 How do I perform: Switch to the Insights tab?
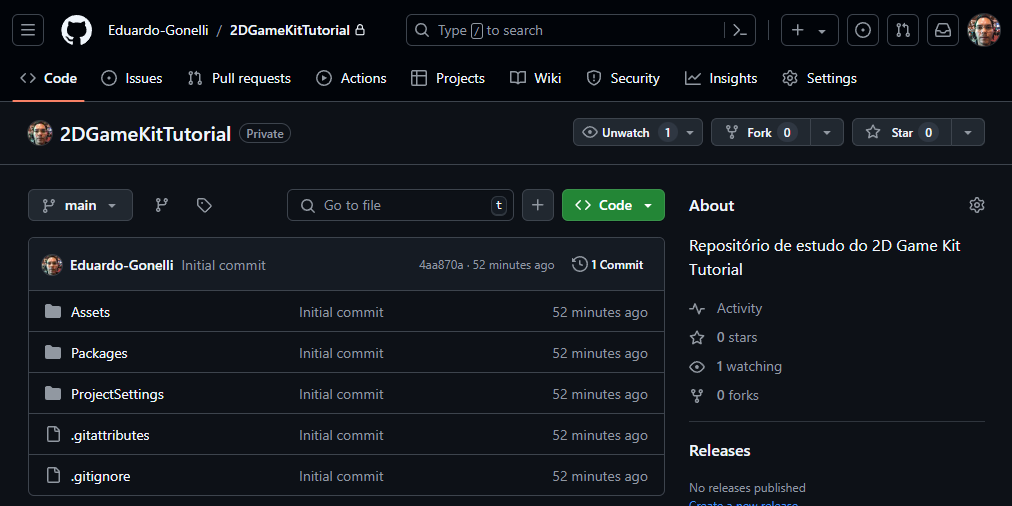(721, 79)
